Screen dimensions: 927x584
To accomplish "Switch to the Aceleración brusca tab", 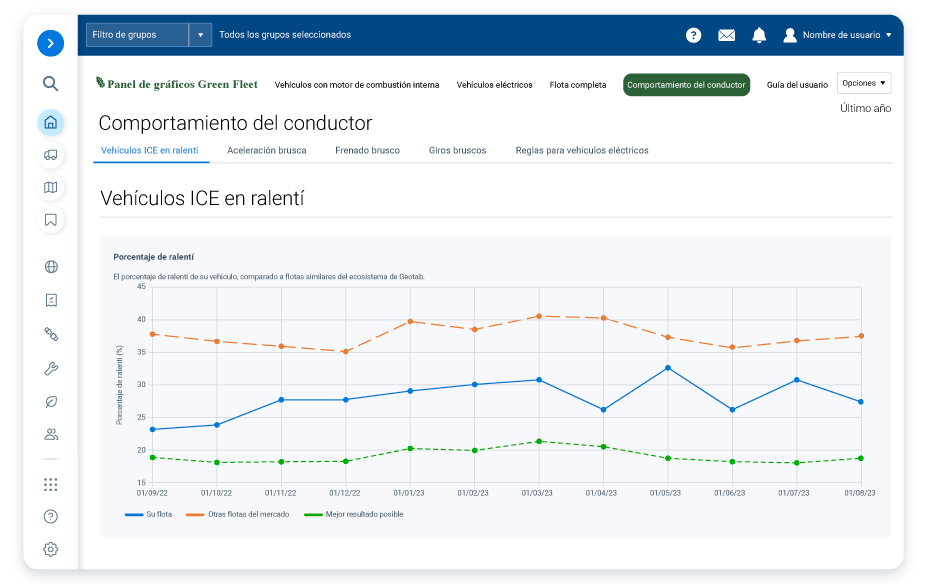I will [267, 150].
